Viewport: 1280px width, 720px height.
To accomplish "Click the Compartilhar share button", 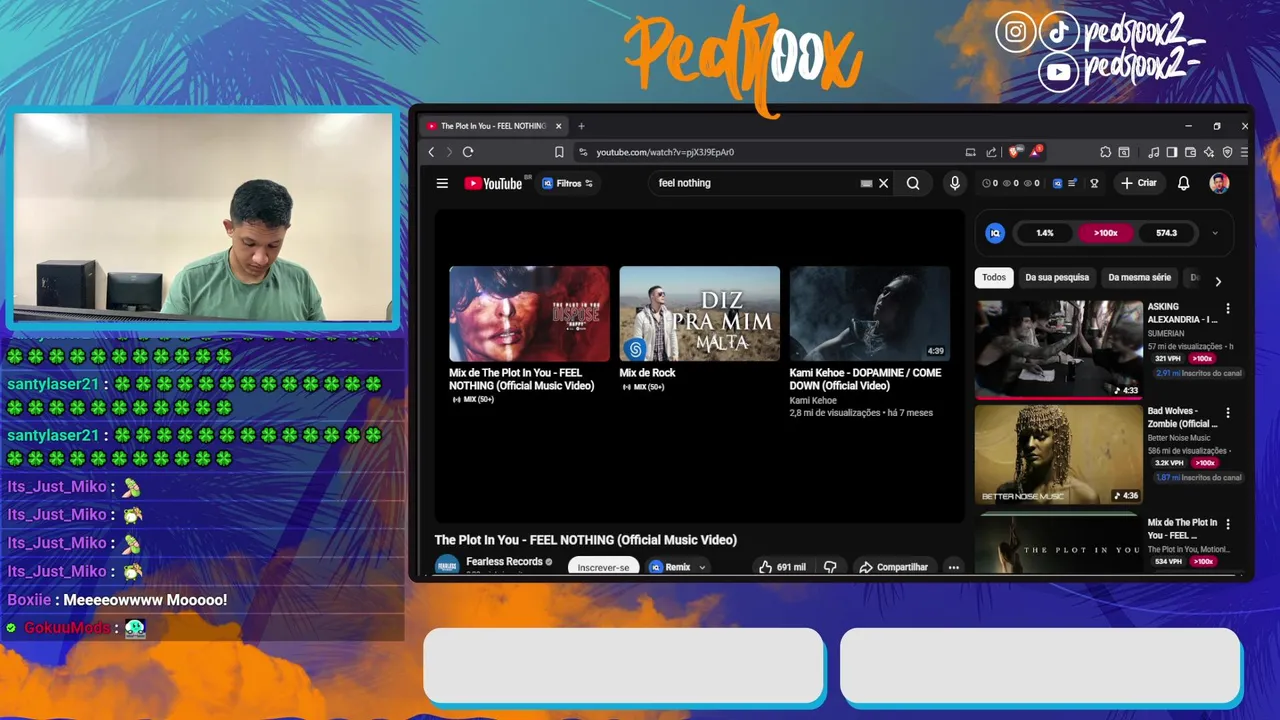I will click(893, 567).
